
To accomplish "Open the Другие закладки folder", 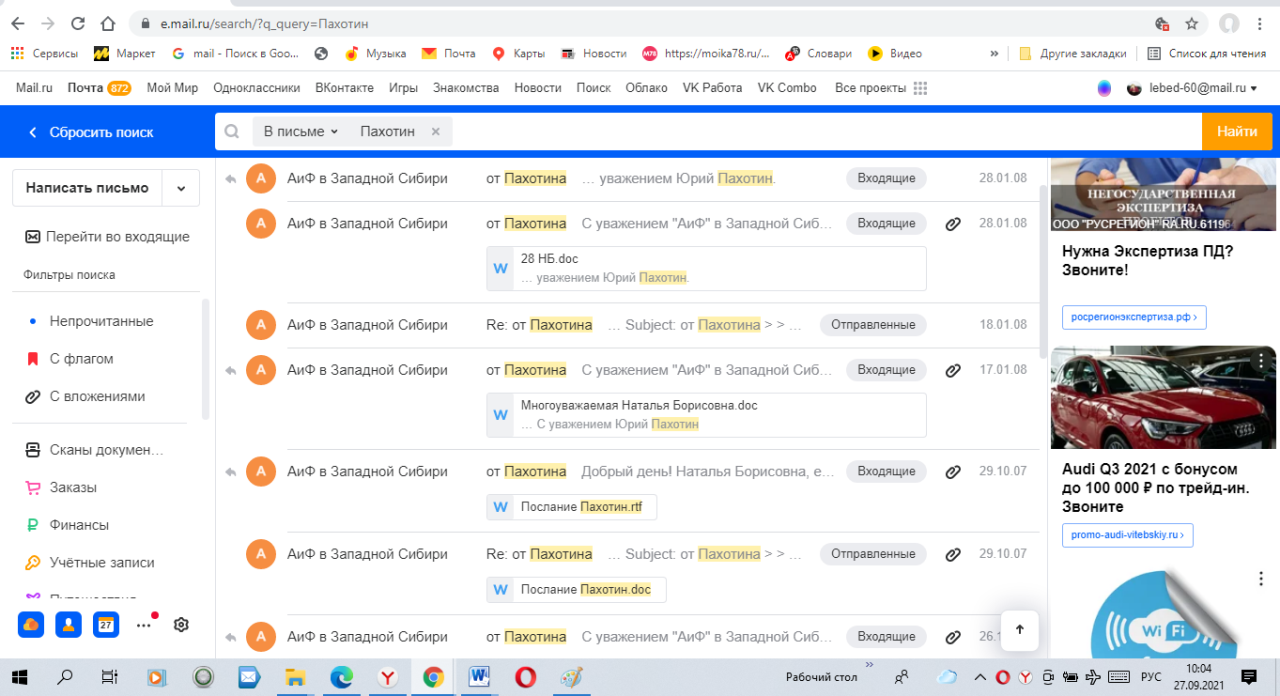I will tap(1072, 54).
